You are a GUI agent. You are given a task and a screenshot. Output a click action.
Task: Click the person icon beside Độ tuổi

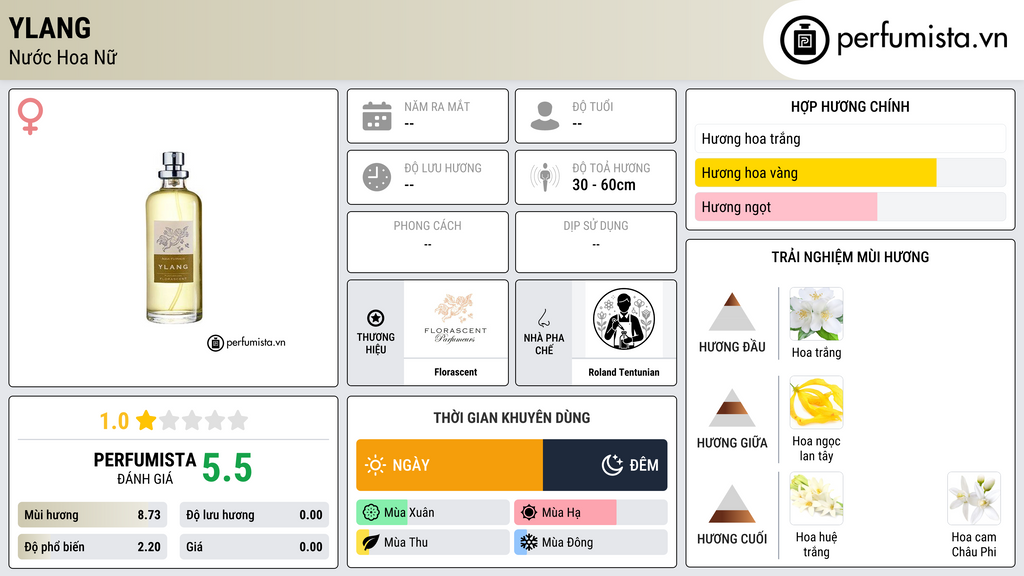click(545, 116)
